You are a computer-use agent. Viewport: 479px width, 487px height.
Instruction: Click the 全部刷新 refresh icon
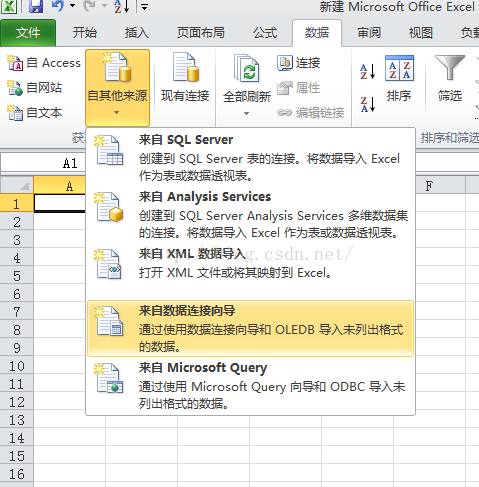(x=247, y=69)
